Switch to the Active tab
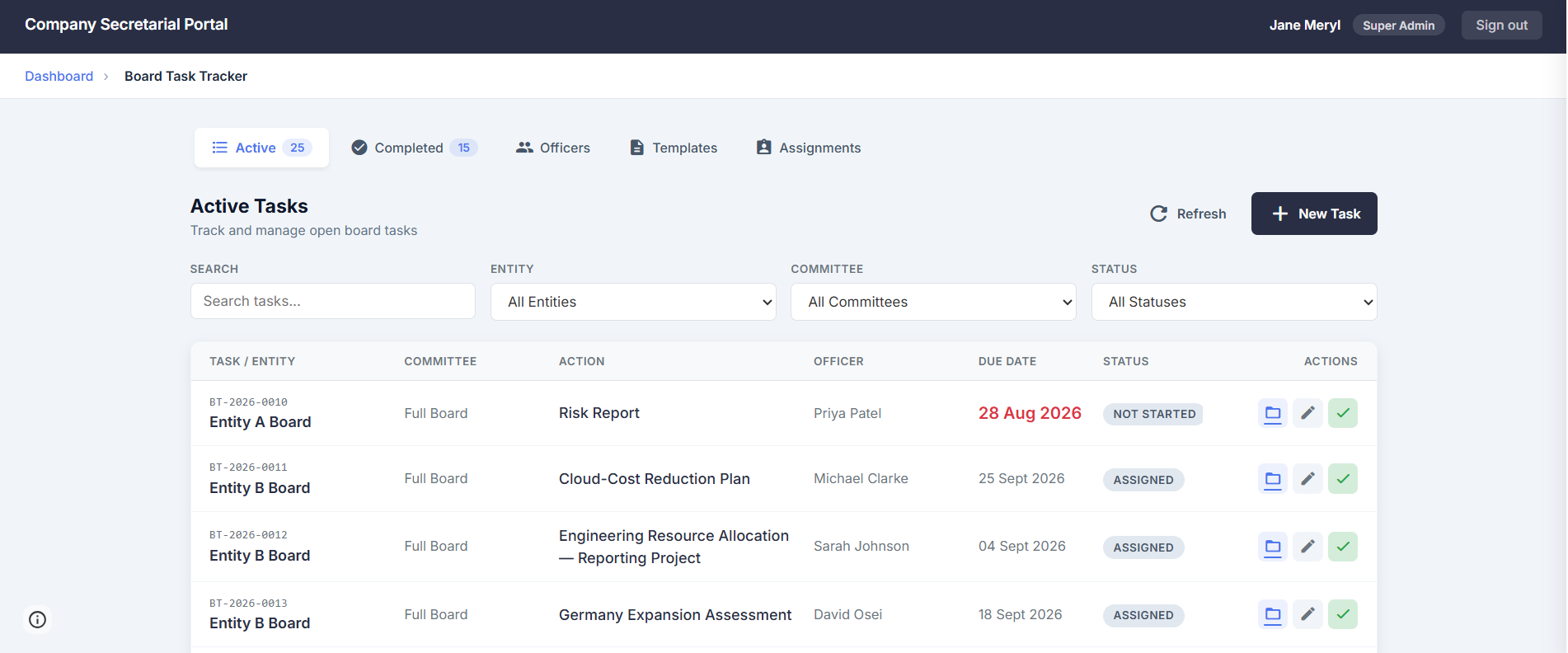This screenshot has width=1568, height=653. tap(261, 148)
